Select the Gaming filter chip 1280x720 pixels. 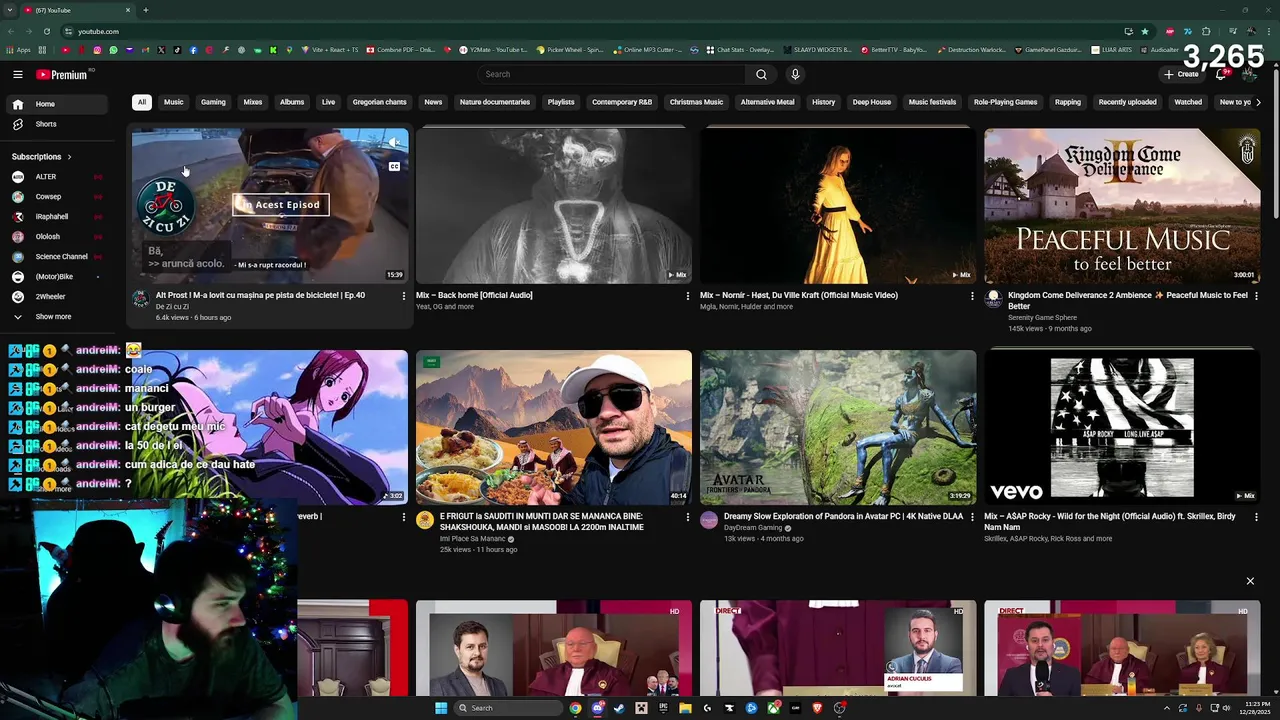[x=213, y=102]
